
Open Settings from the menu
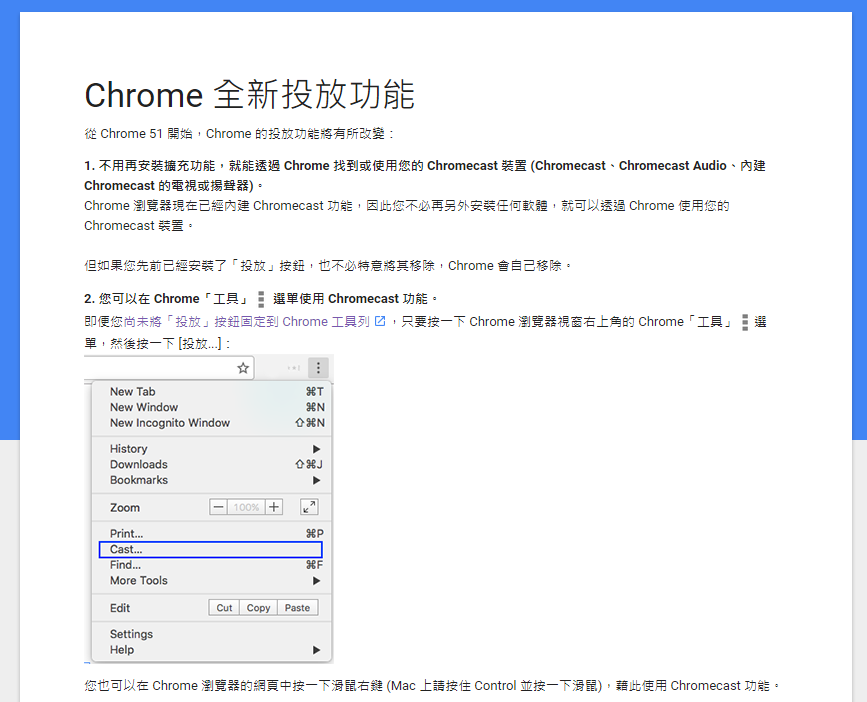click(x=211, y=634)
